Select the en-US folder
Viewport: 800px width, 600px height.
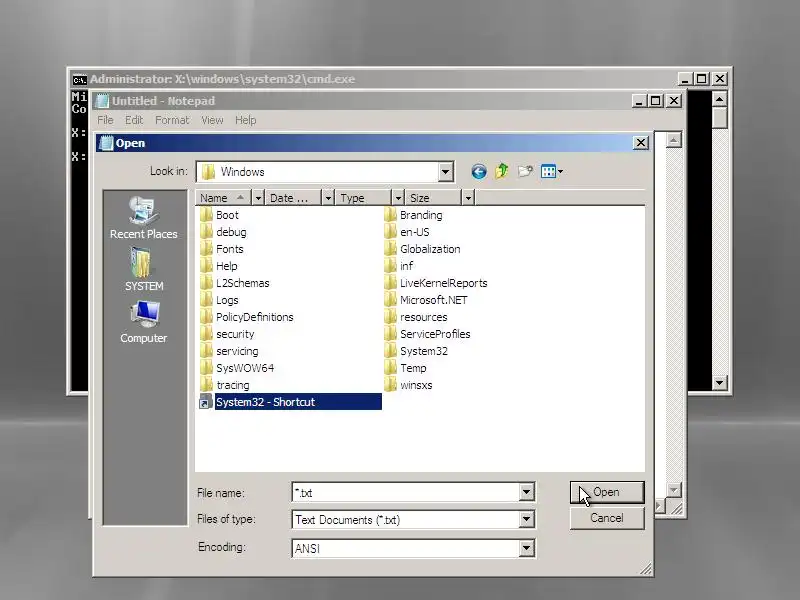(x=407, y=232)
